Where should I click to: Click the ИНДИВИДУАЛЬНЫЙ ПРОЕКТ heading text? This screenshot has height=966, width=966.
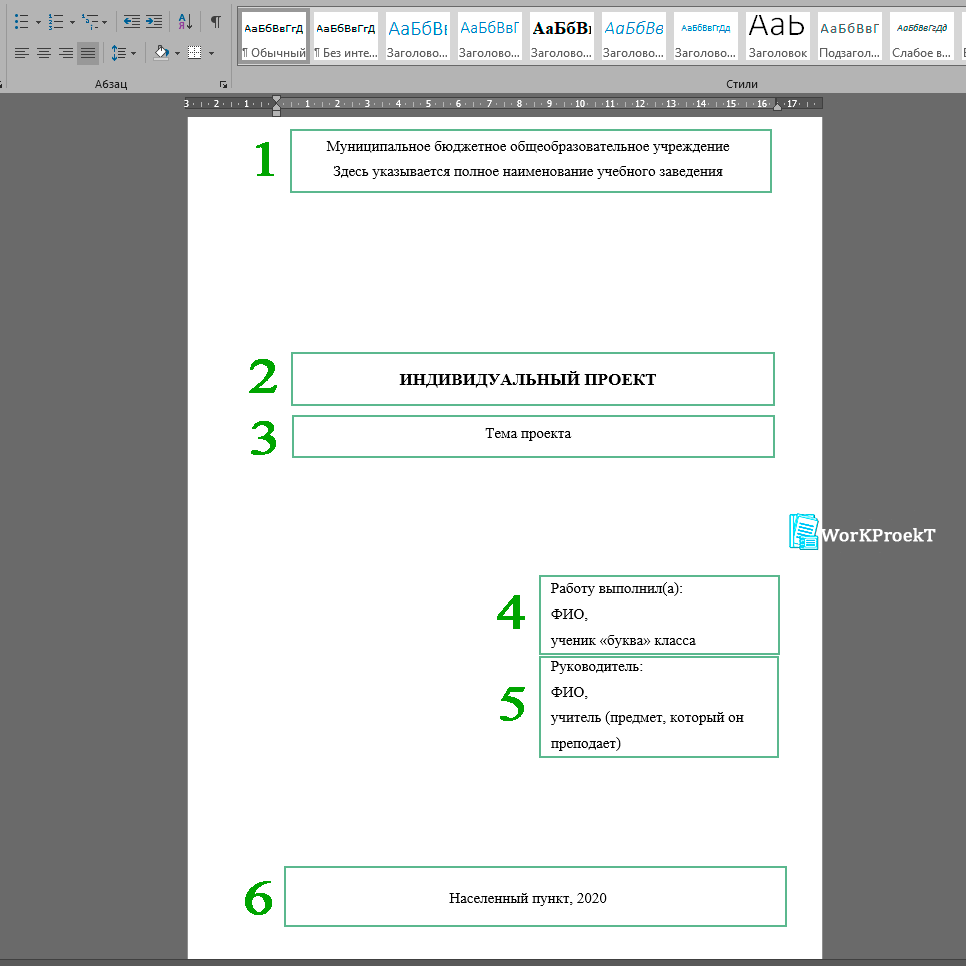point(528,380)
